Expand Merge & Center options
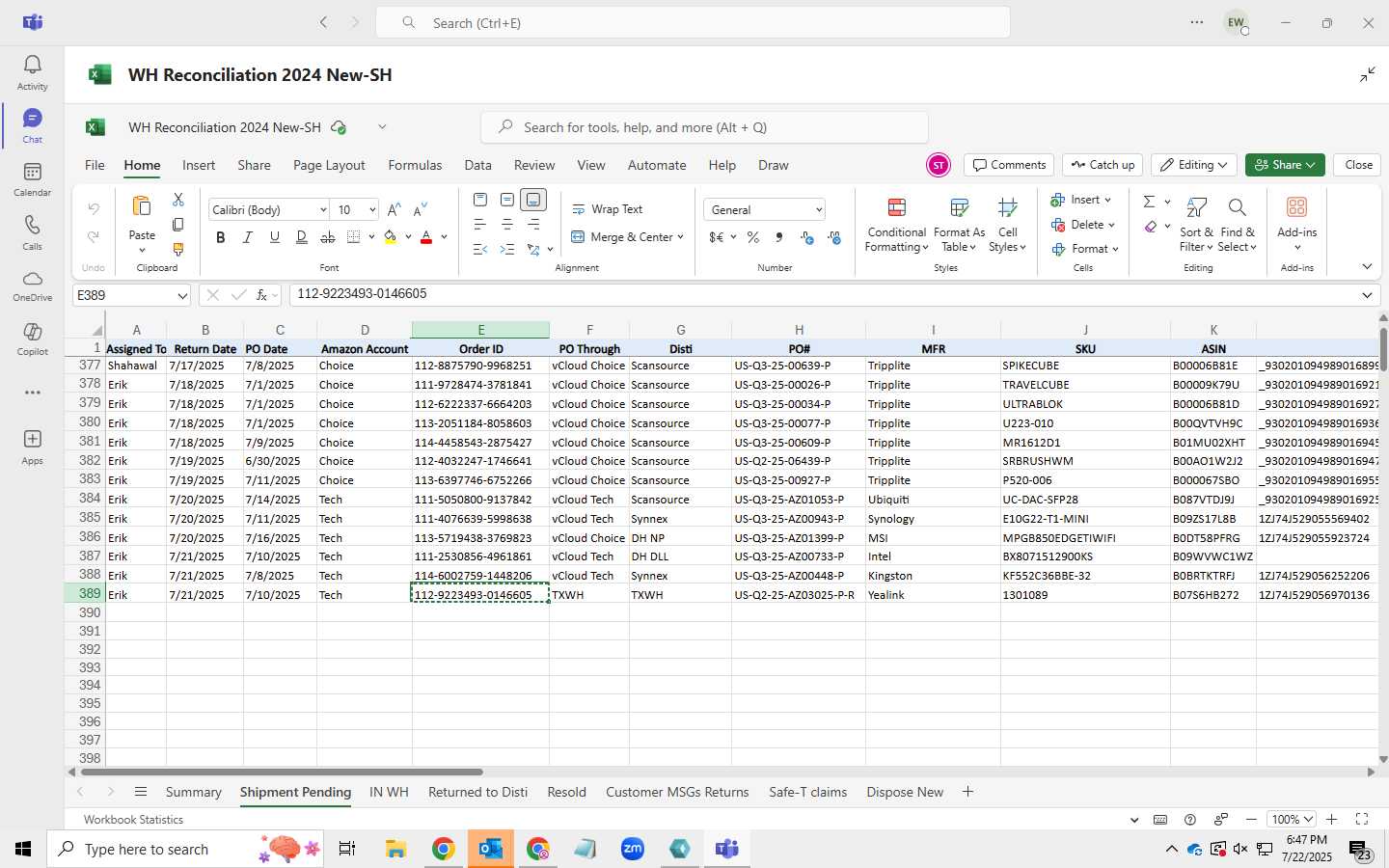The height and width of the screenshot is (868, 1389). [x=680, y=237]
